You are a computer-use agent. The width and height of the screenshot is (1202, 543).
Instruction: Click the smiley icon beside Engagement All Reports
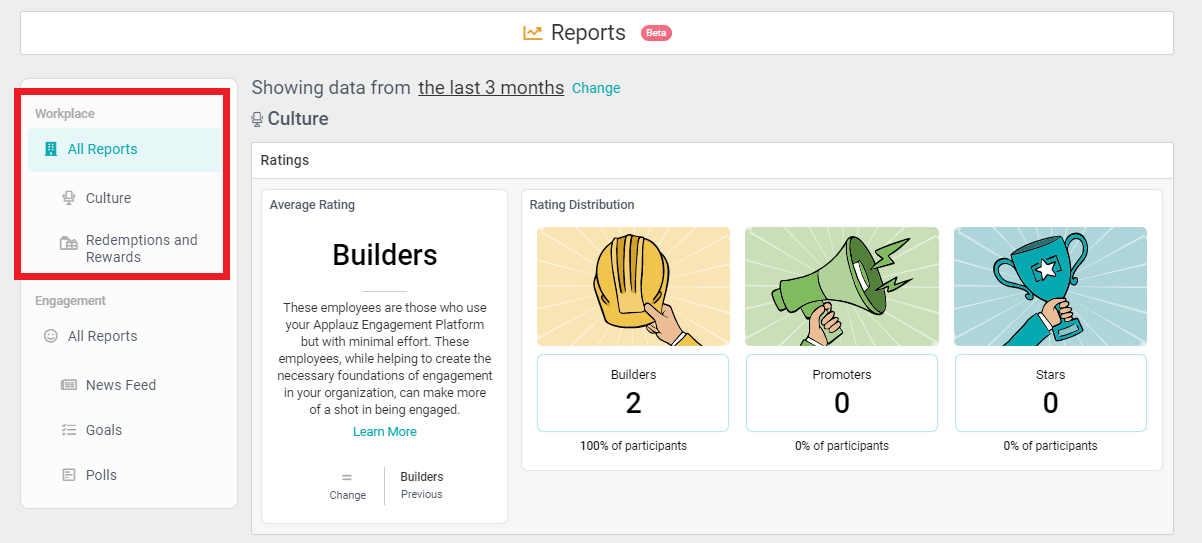51,336
